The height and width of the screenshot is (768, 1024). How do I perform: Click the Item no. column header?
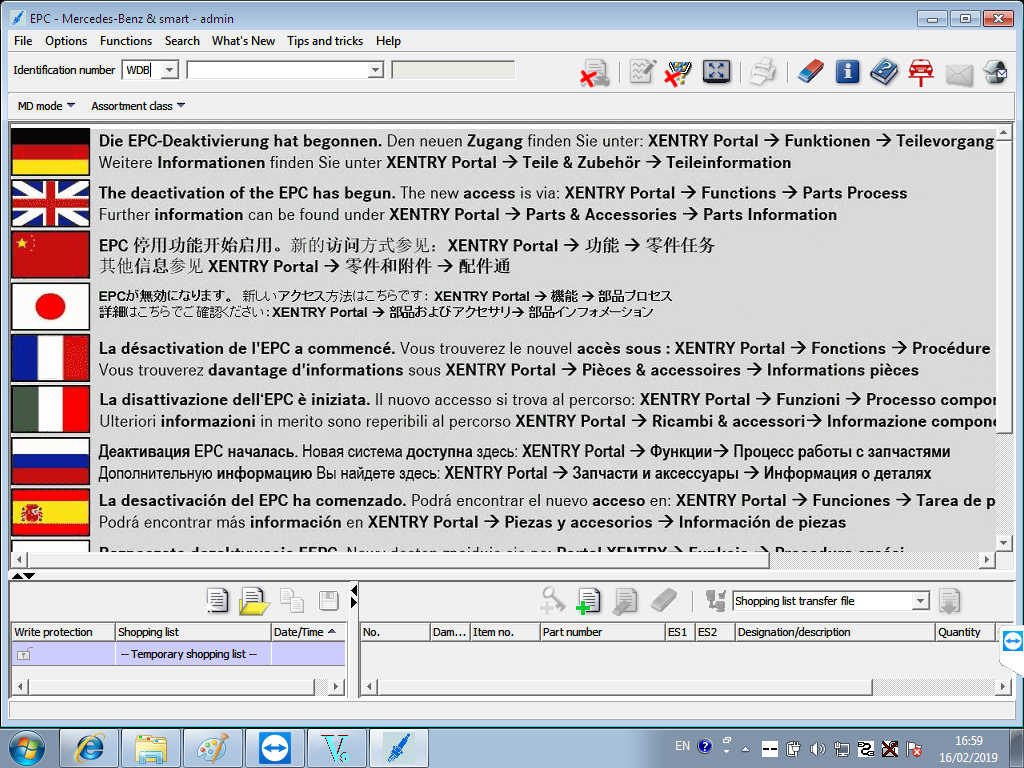pyautogui.click(x=504, y=632)
